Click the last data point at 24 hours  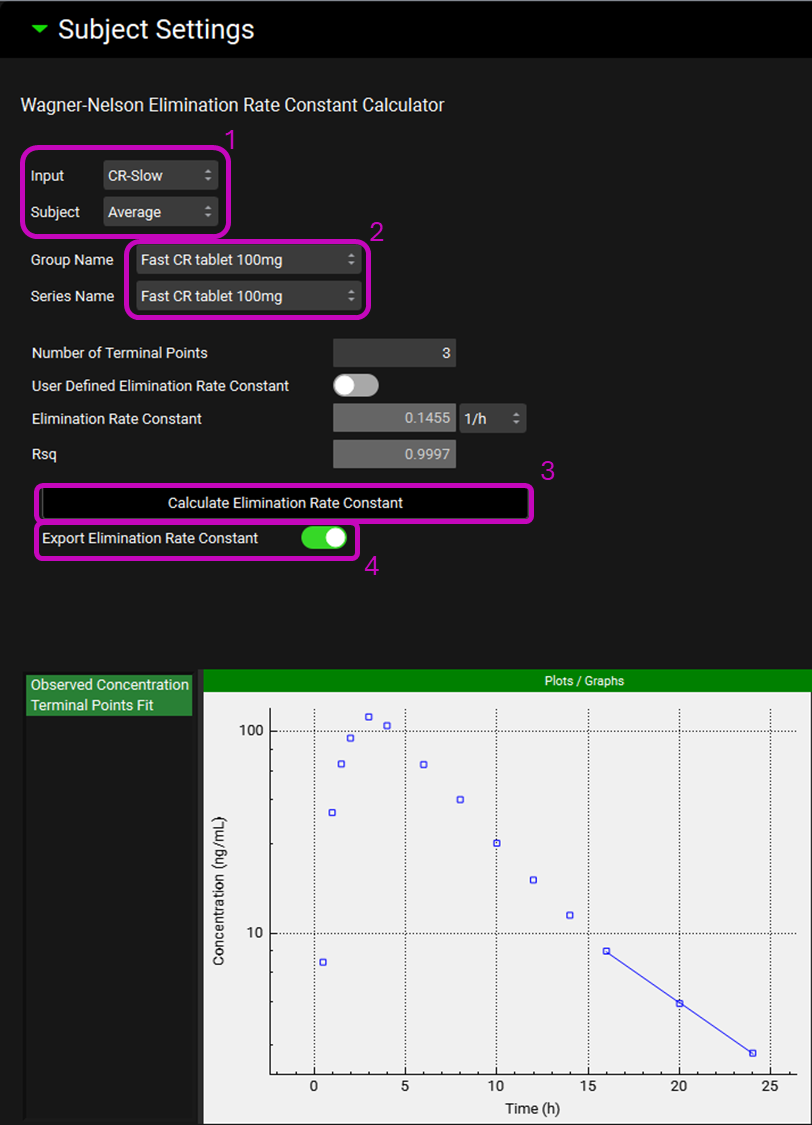[752, 1053]
